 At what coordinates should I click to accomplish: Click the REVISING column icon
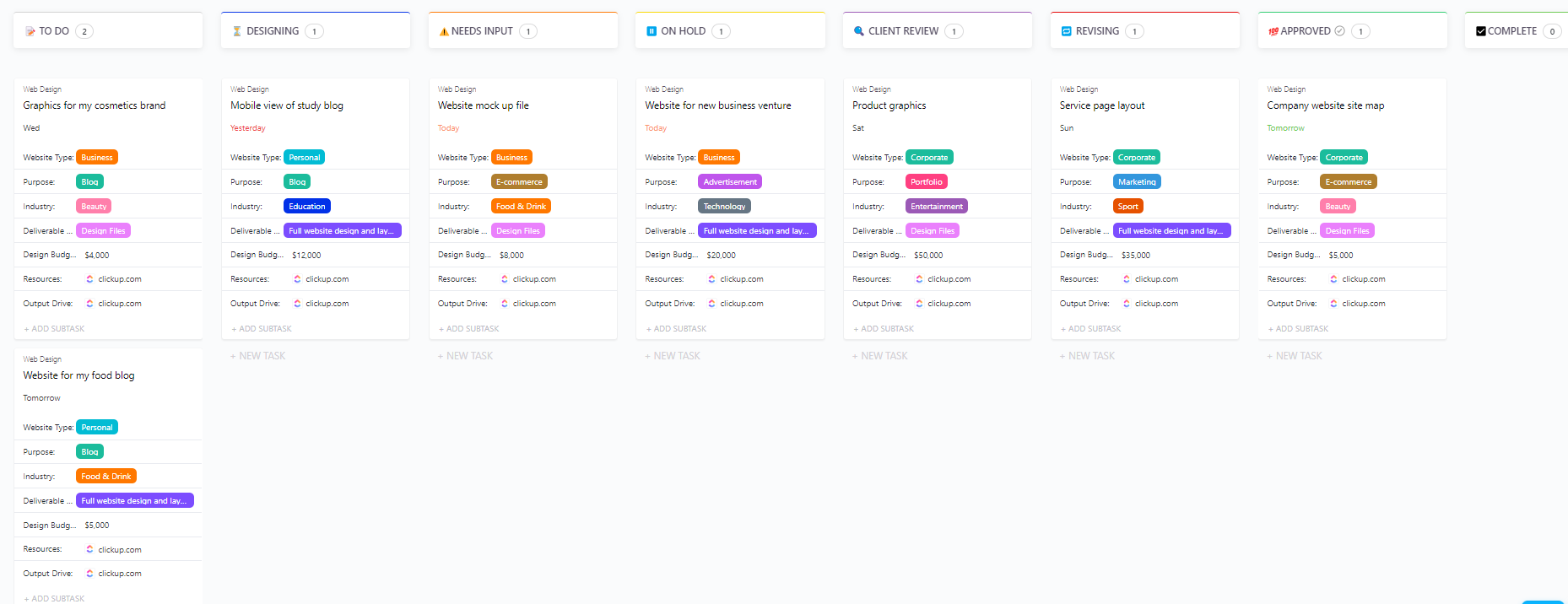pyautogui.click(x=1067, y=31)
